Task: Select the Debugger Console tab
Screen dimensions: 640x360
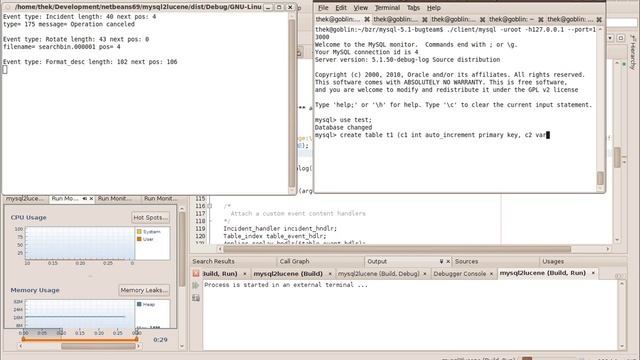Action: [459, 273]
